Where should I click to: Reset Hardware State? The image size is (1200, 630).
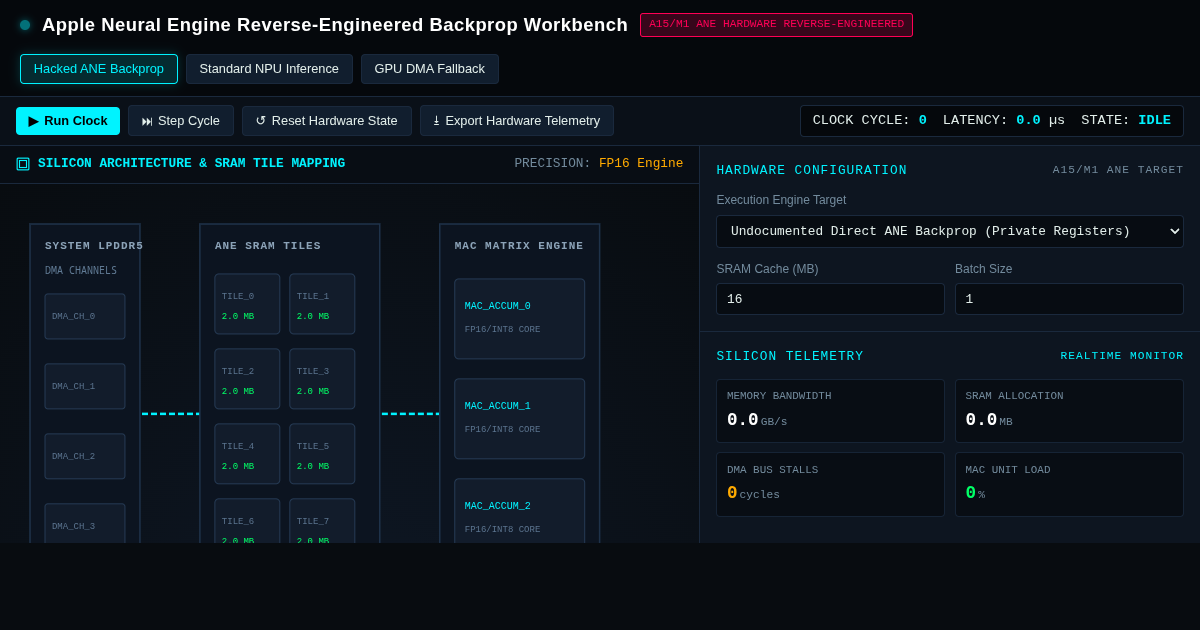pyautogui.click(x=327, y=121)
